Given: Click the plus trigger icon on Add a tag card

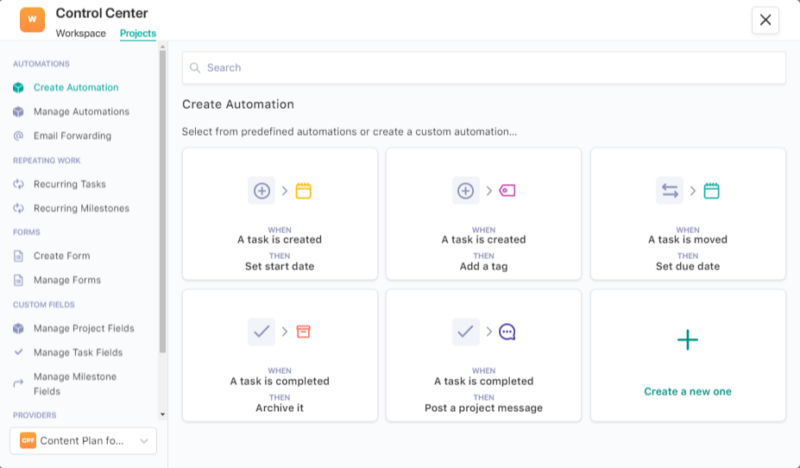Looking at the screenshot, I should (465, 191).
